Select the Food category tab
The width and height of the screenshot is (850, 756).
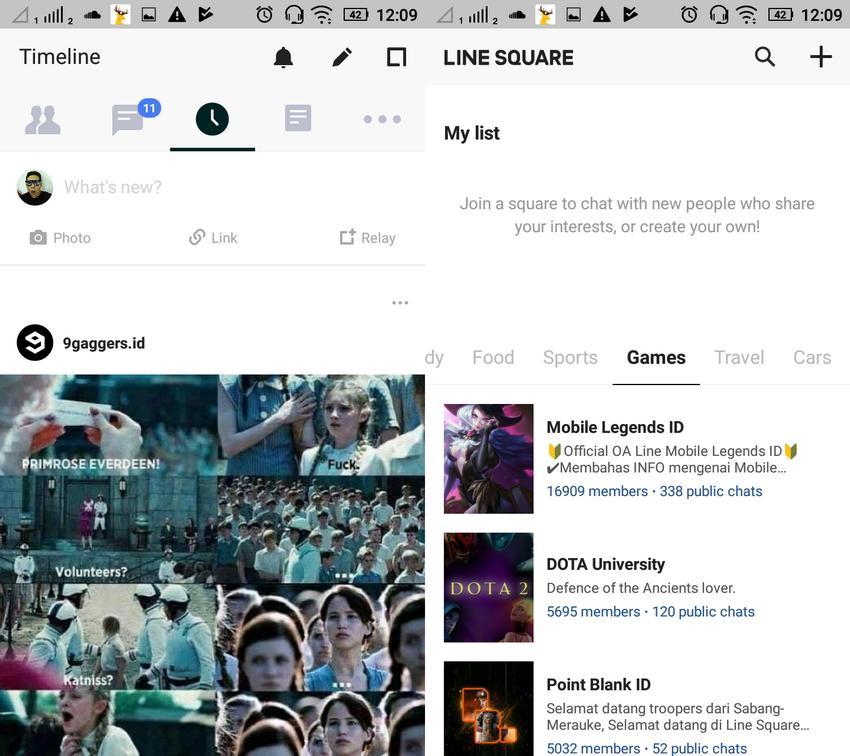click(493, 358)
